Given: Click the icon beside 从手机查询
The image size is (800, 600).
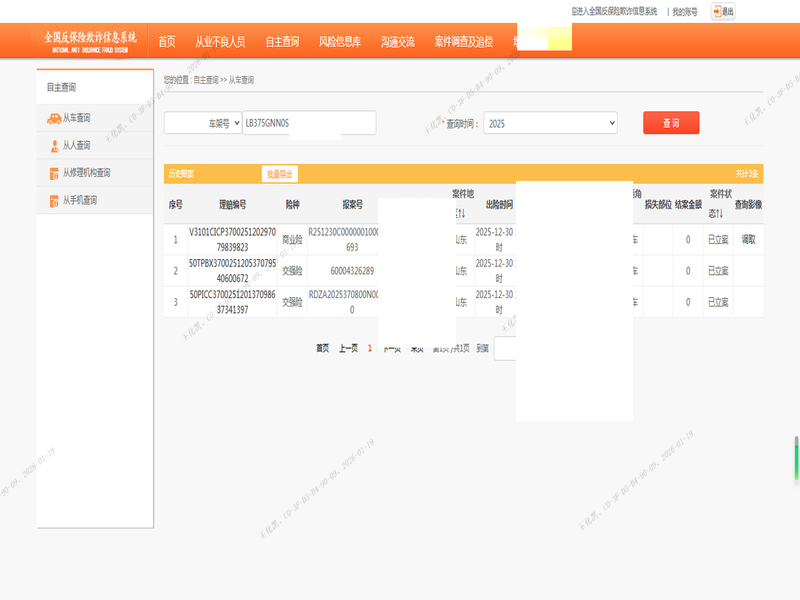Looking at the screenshot, I should (54, 201).
